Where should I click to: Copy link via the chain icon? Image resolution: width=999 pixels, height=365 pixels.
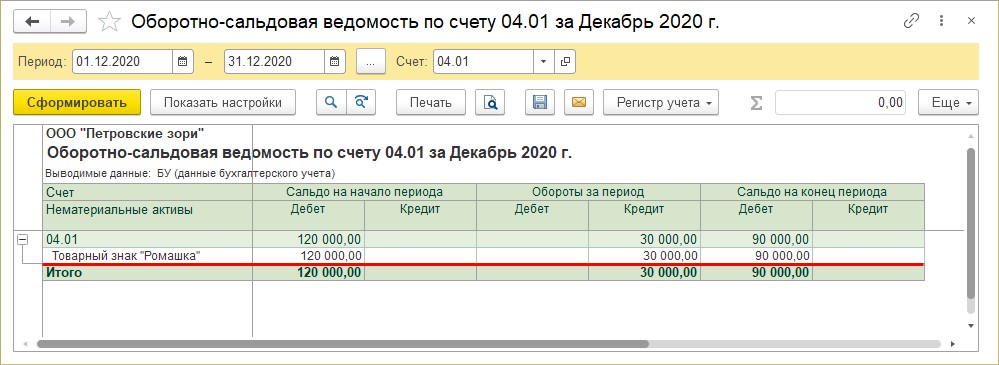coord(911,21)
